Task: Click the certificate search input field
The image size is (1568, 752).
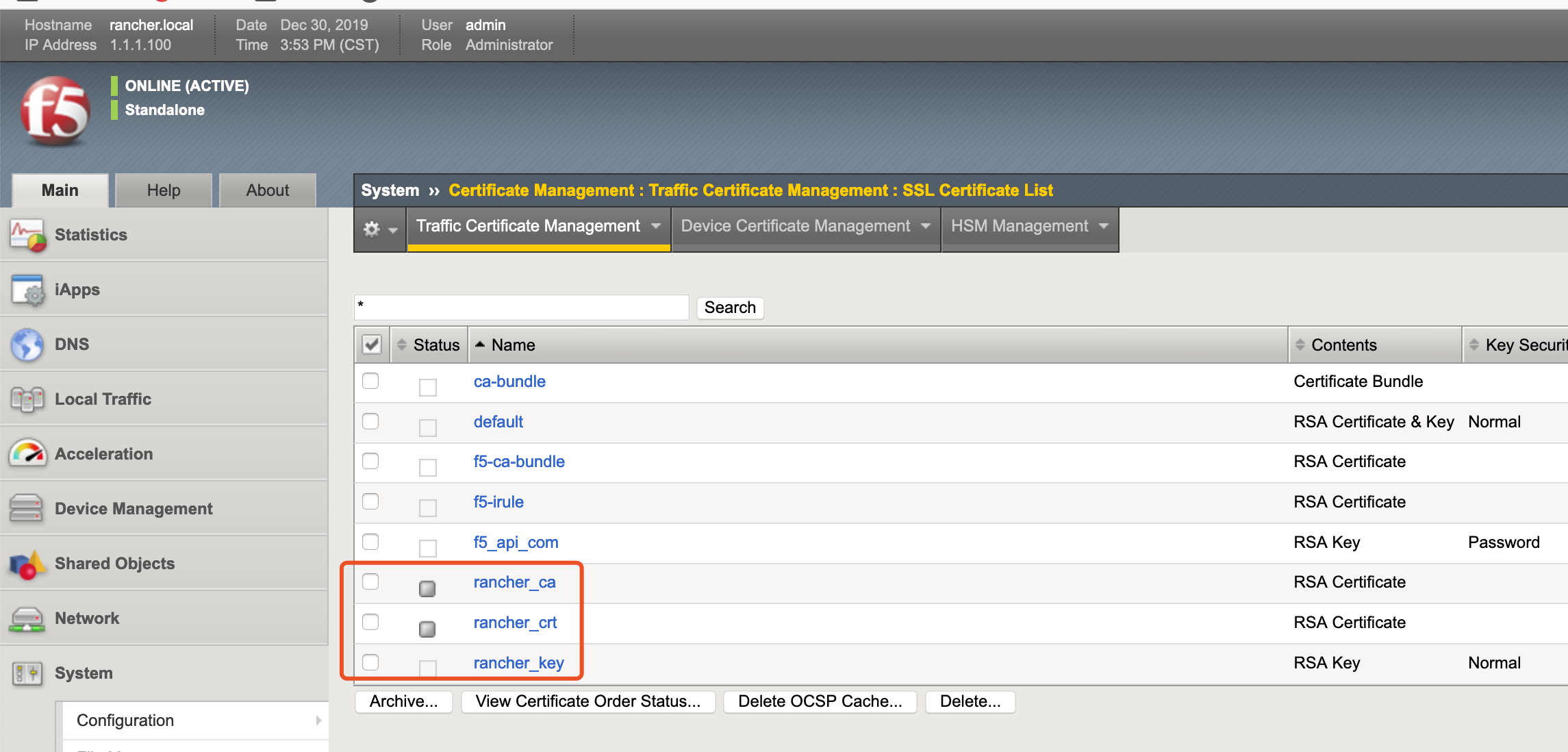Action: point(522,307)
